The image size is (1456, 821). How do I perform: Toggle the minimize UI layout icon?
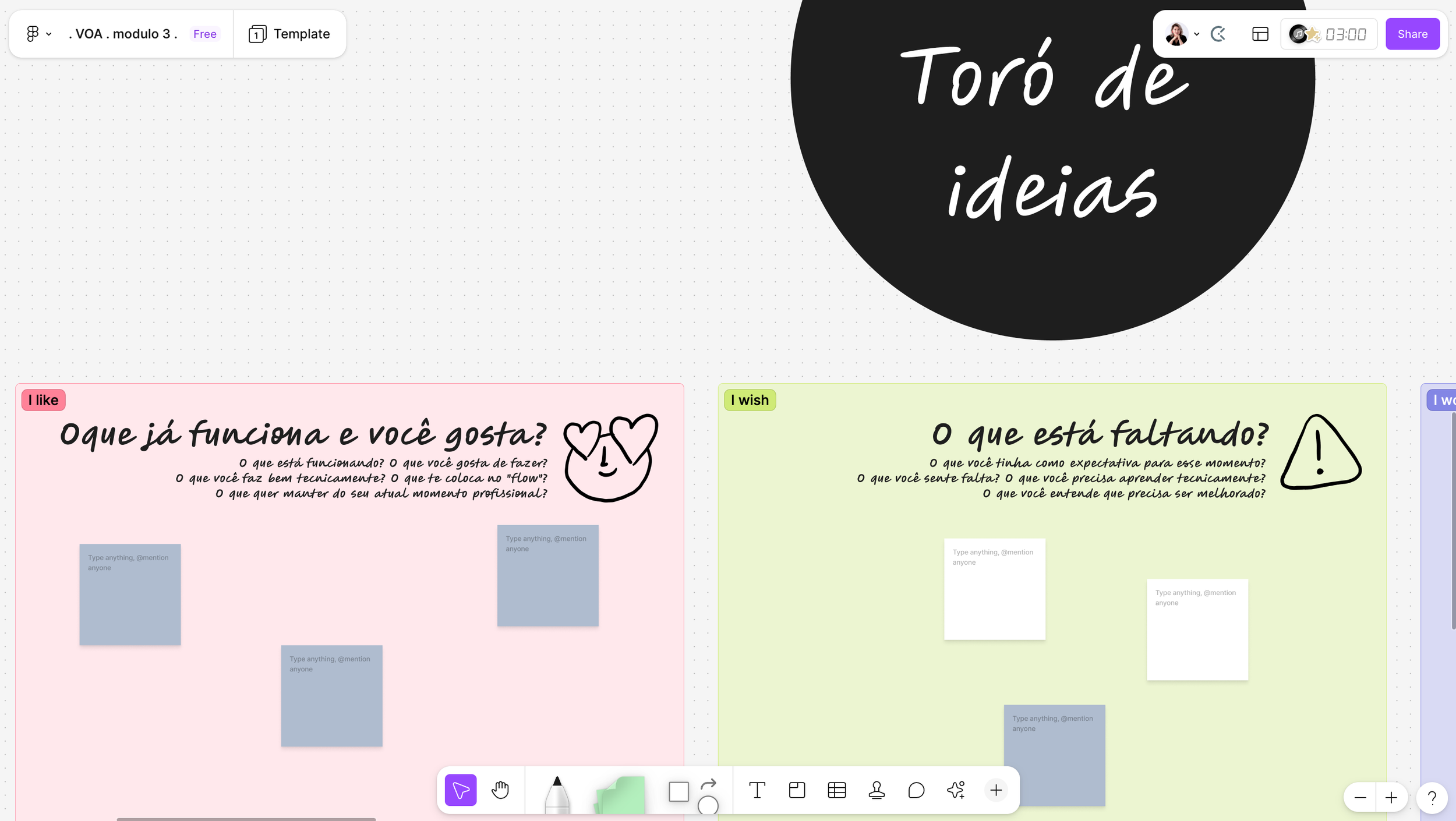[x=1260, y=34]
